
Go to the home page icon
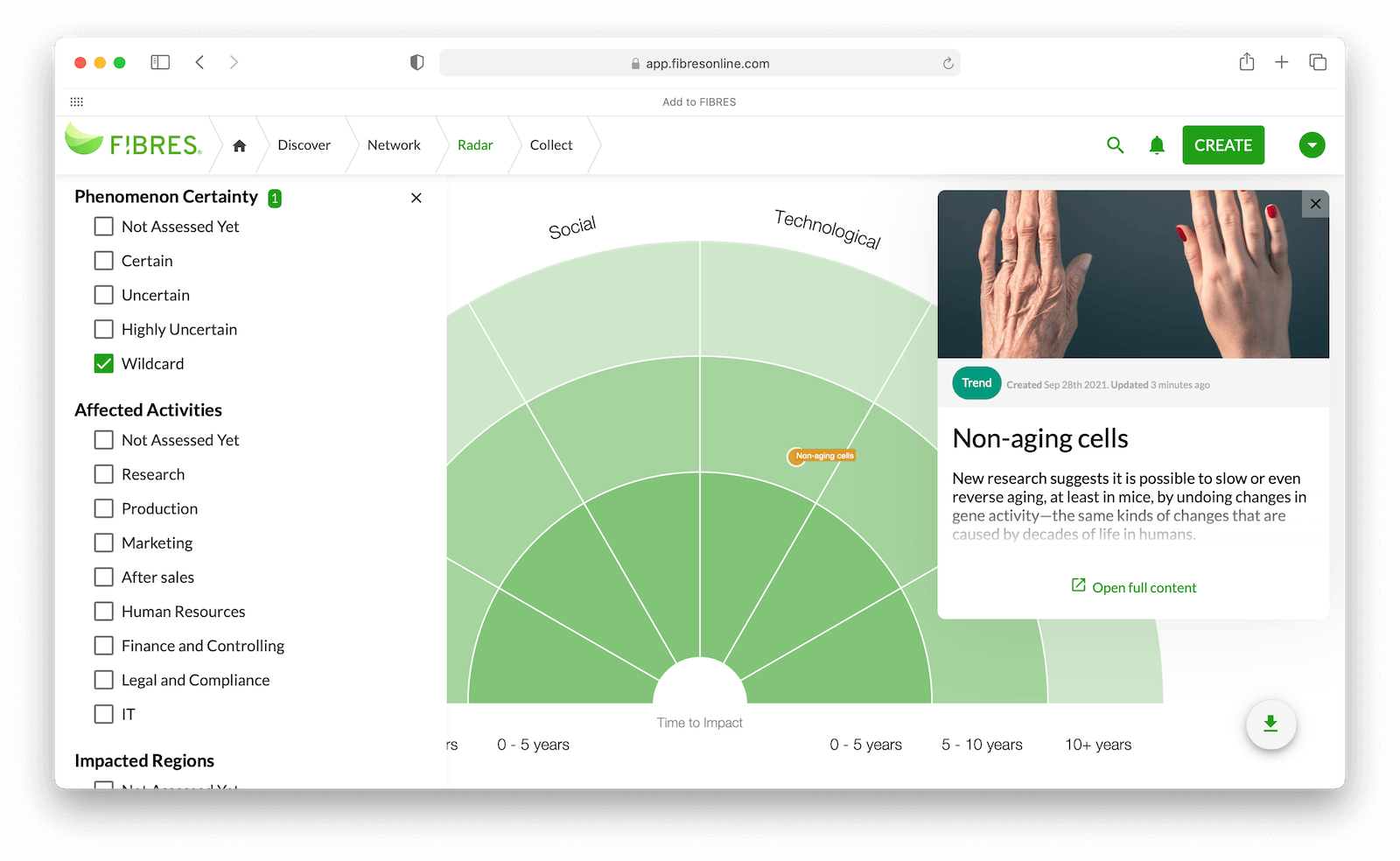tap(239, 145)
